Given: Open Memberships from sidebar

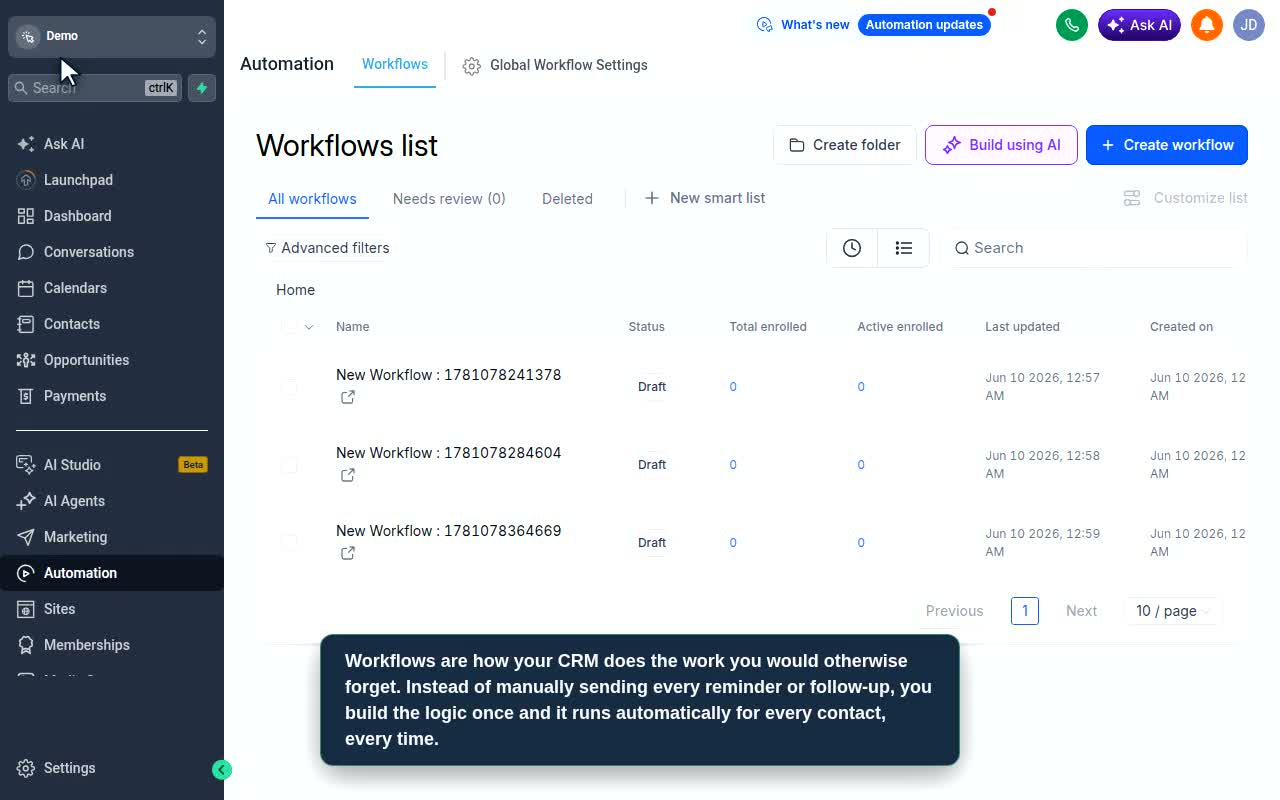Looking at the screenshot, I should tap(112, 645).
